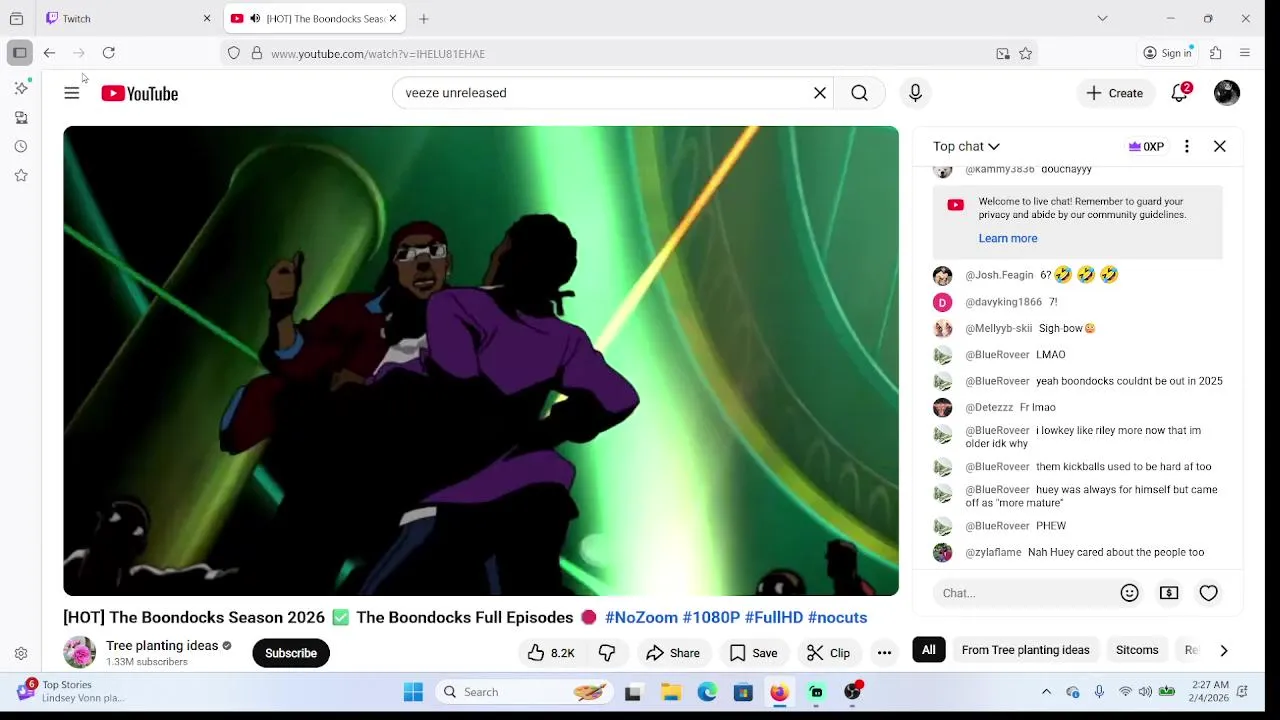Image resolution: width=1280 pixels, height=720 pixels.
Task: Open shield tracking protection icon
Action: point(234,53)
